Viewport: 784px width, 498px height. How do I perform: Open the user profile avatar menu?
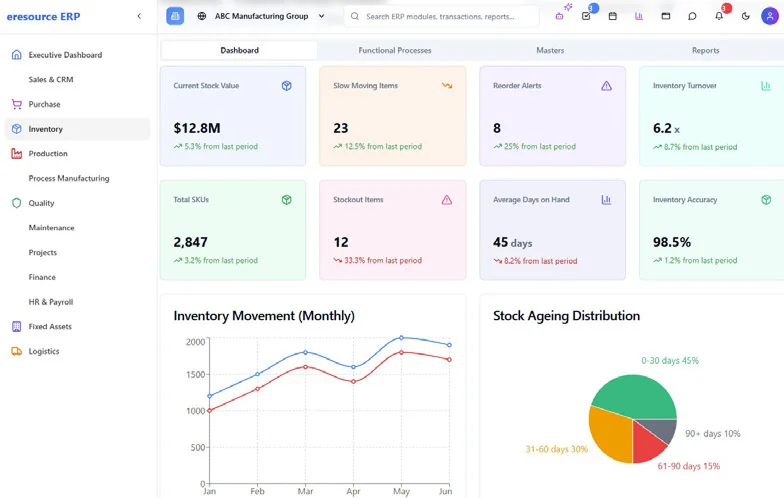(x=772, y=16)
